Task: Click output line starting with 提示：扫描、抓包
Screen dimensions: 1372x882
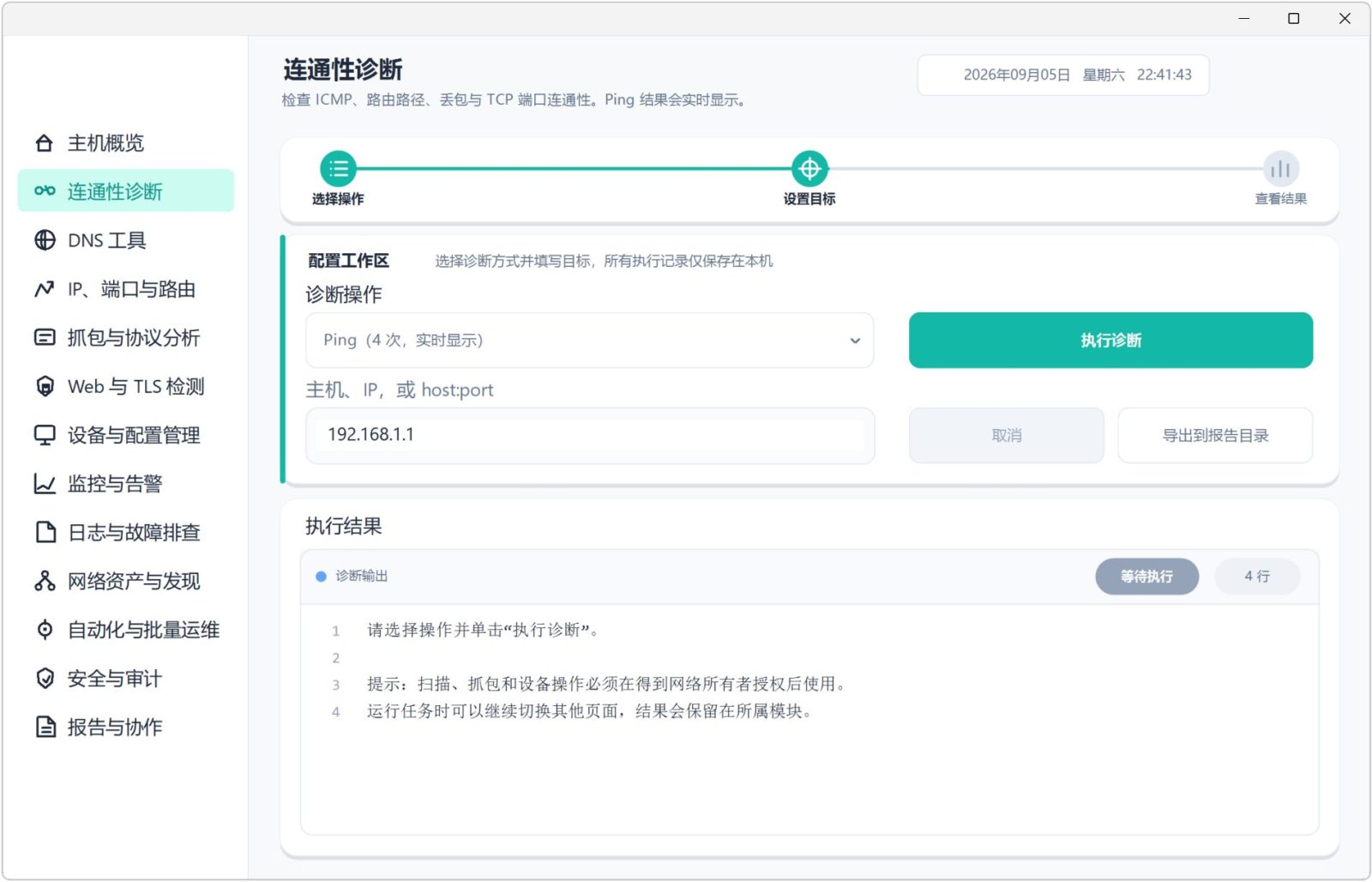Action: click(x=609, y=684)
